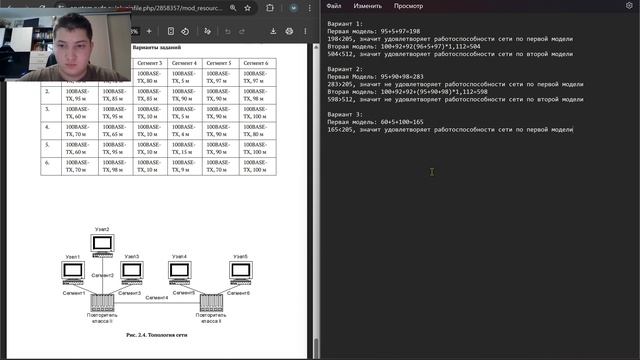Click the line starting '598>512'
The width and height of the screenshot is (640, 360).
pos(456,99)
